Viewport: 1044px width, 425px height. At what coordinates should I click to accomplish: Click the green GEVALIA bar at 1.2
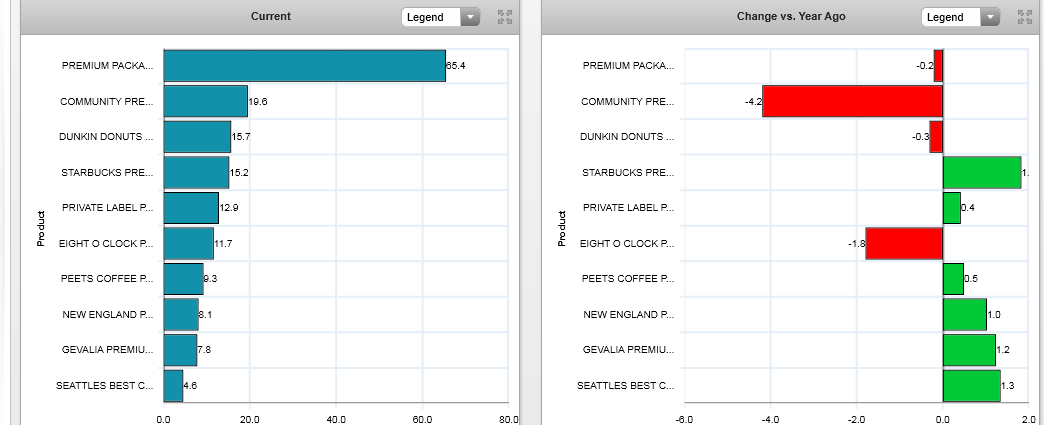pos(969,350)
